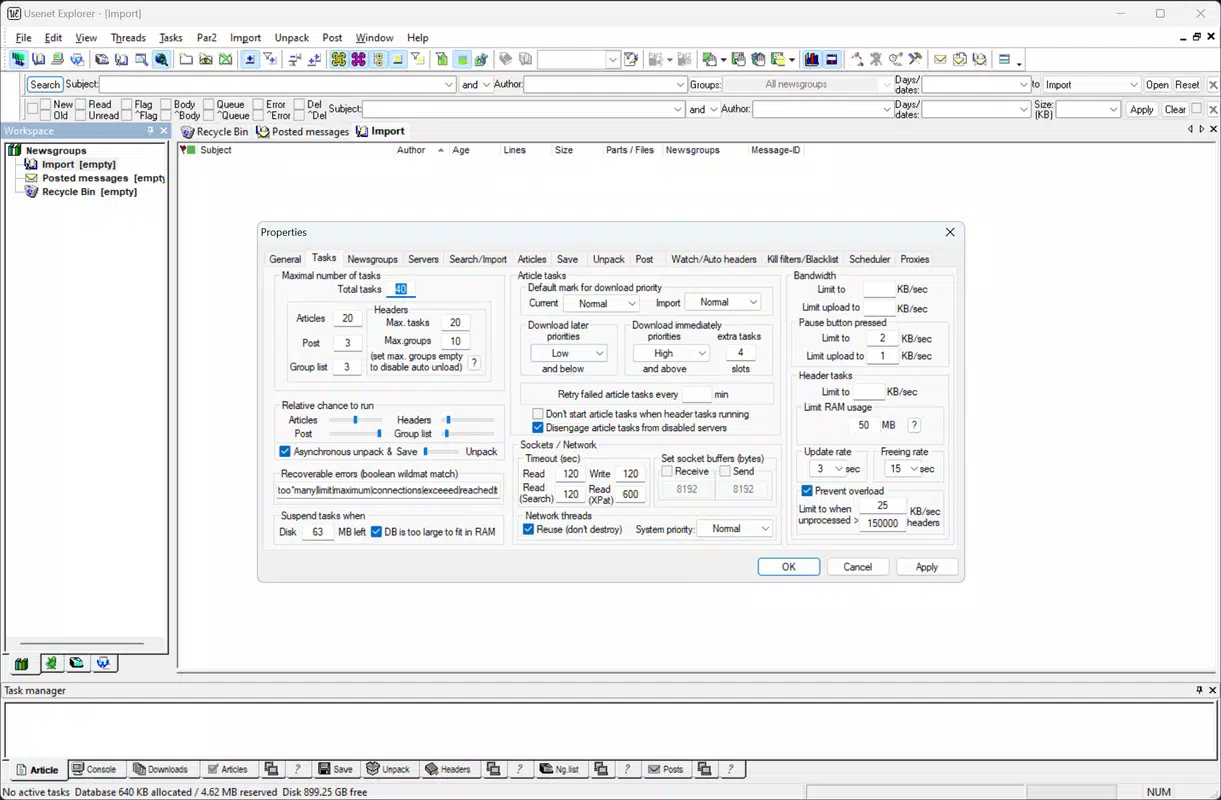Switch to the Newsgroups properties tab
The image size is (1221, 800).
tap(372, 259)
